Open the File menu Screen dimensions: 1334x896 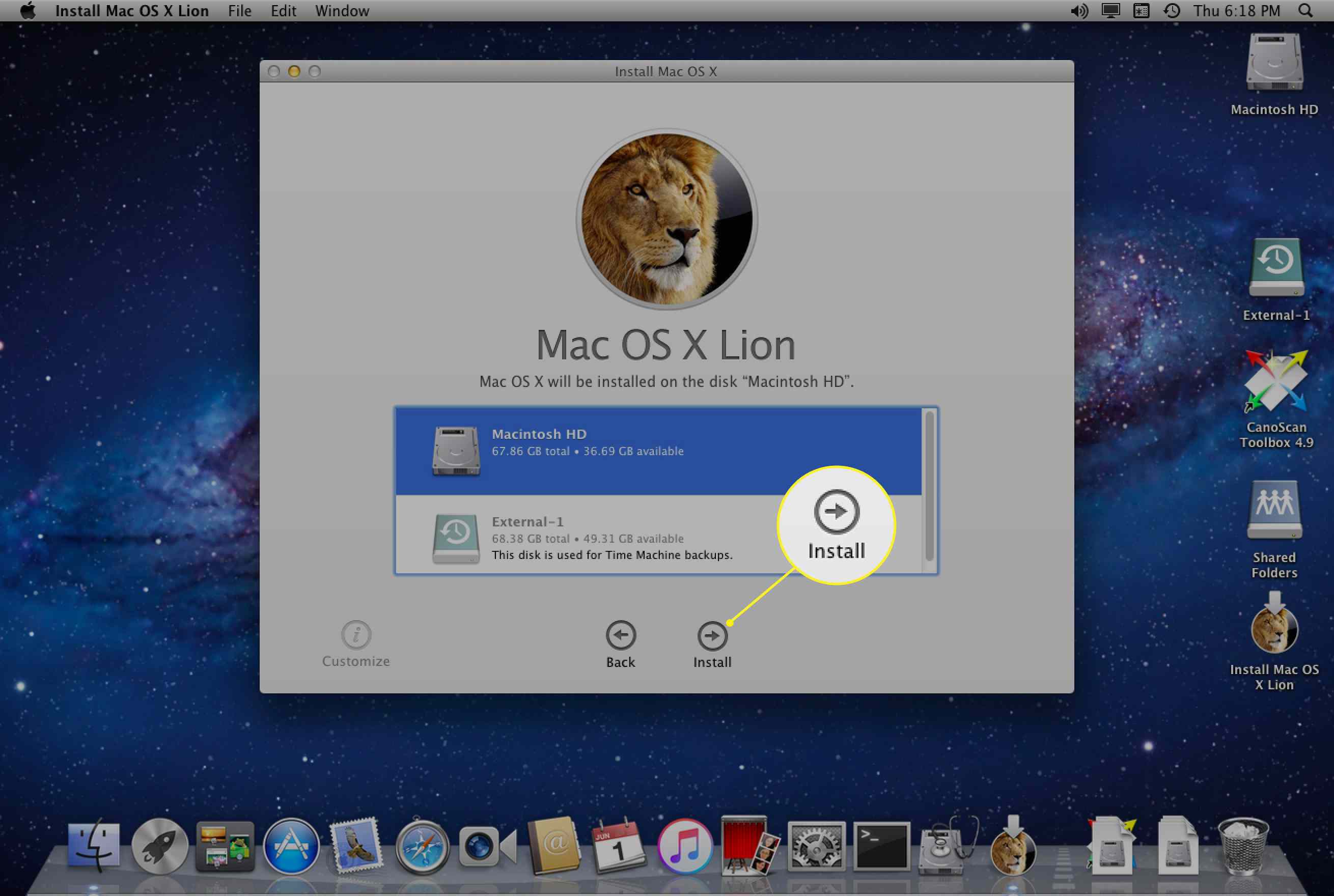(x=239, y=11)
